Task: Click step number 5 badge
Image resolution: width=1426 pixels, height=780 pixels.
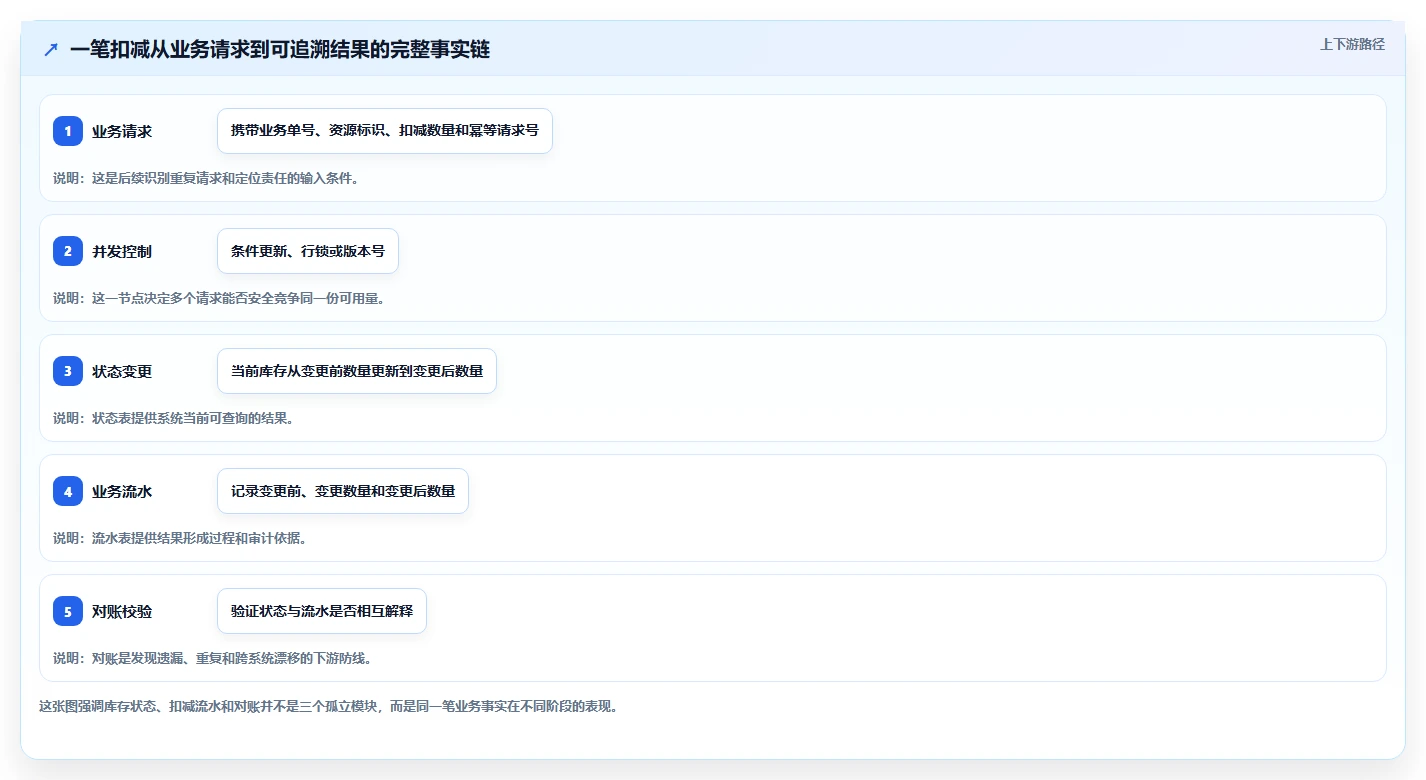Action: click(x=68, y=611)
